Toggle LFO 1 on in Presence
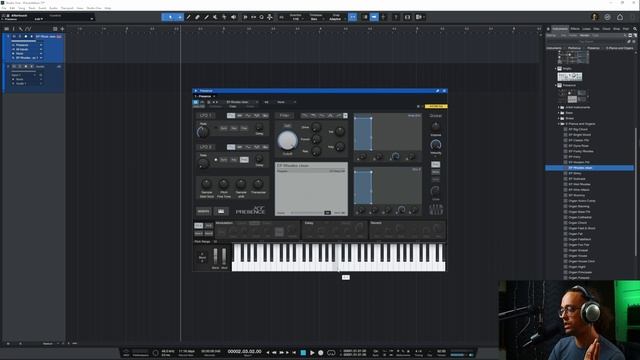 206,116
